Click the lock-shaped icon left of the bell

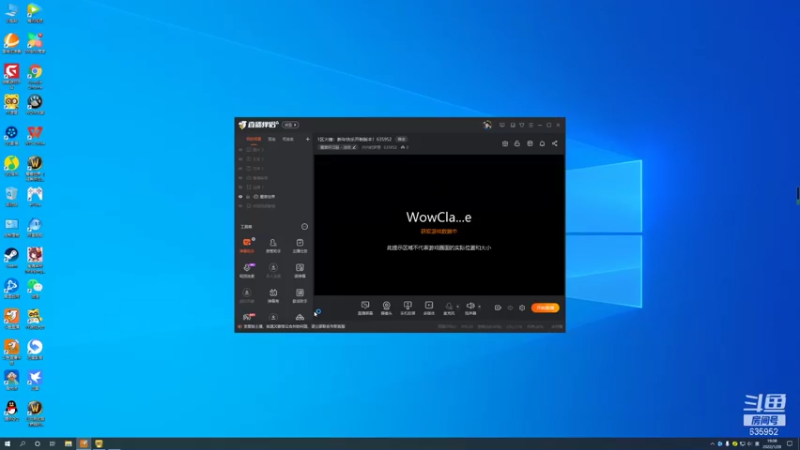[517, 143]
